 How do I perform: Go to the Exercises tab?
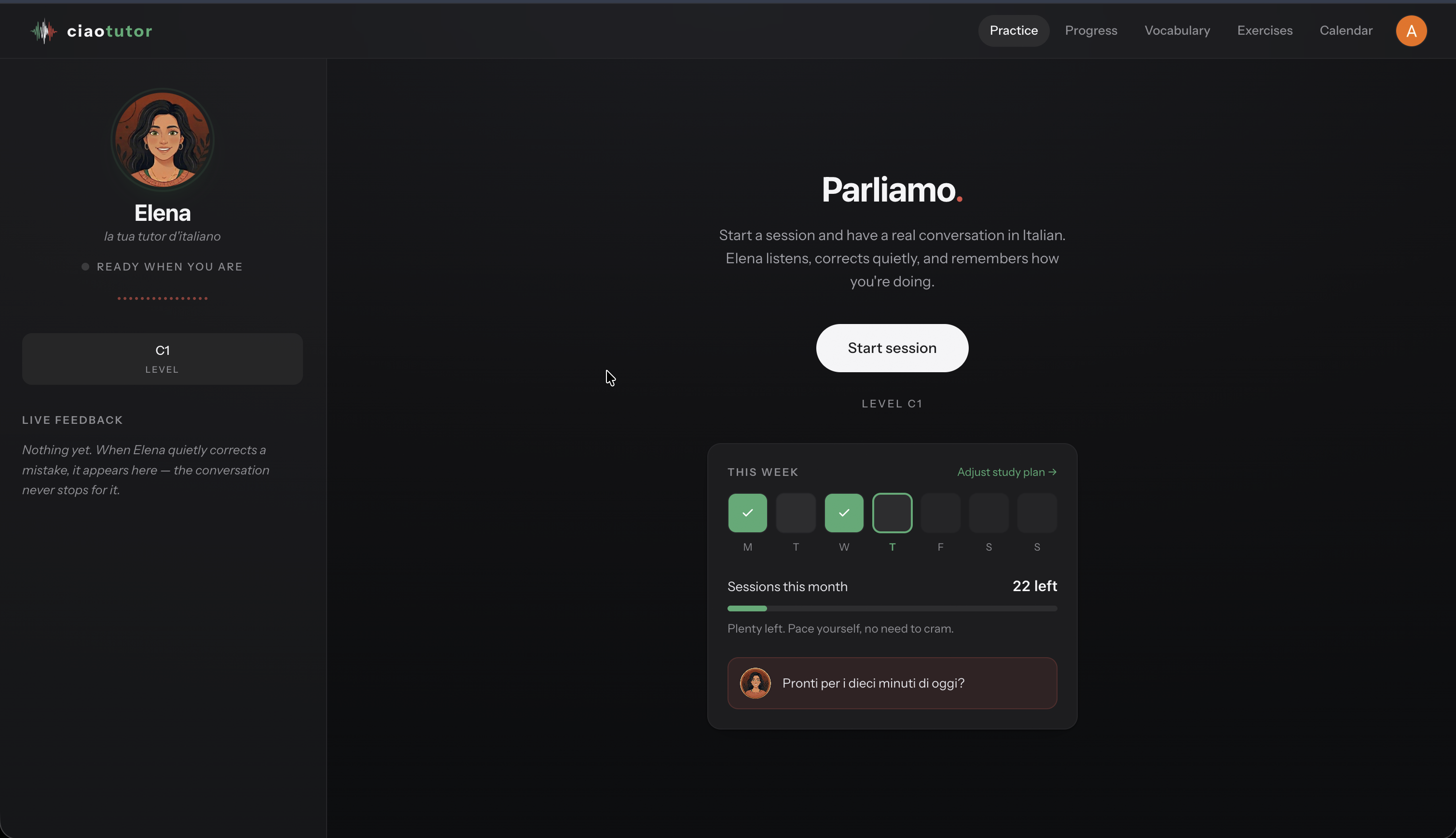(x=1264, y=30)
